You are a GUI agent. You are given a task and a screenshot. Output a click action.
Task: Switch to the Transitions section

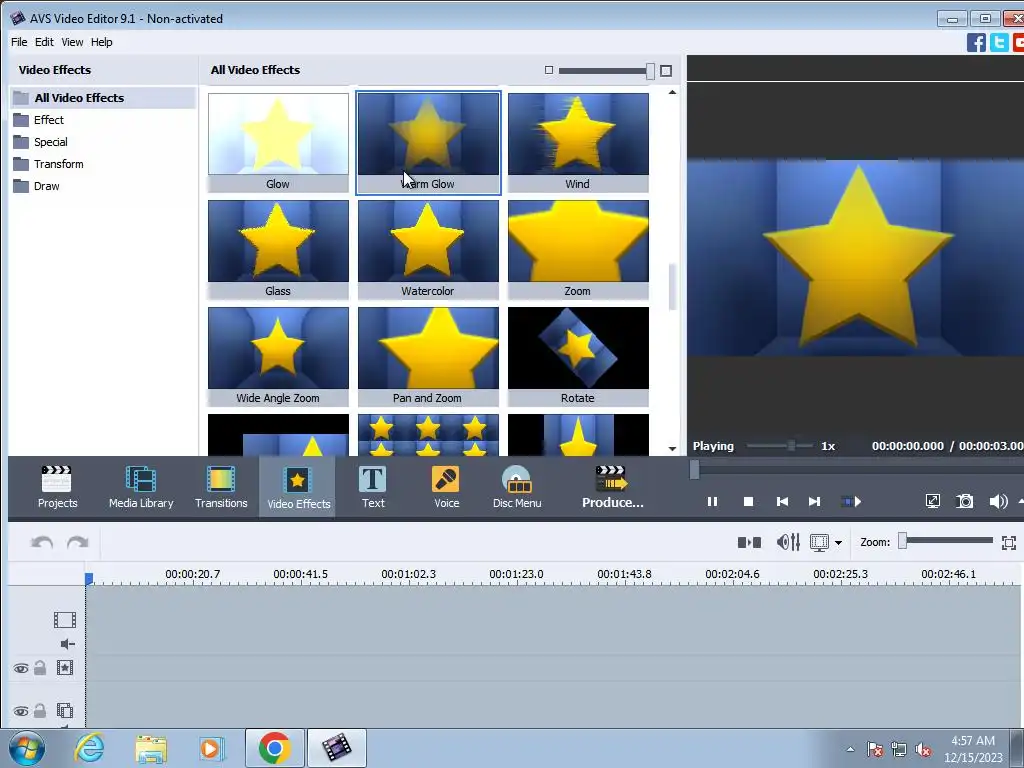pyautogui.click(x=221, y=487)
